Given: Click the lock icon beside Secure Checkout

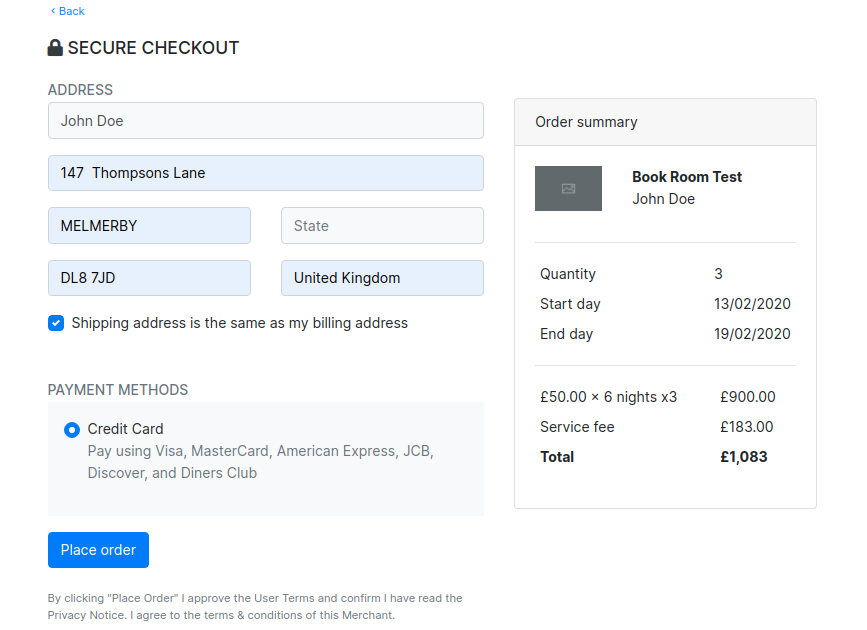Looking at the screenshot, I should [x=55, y=48].
